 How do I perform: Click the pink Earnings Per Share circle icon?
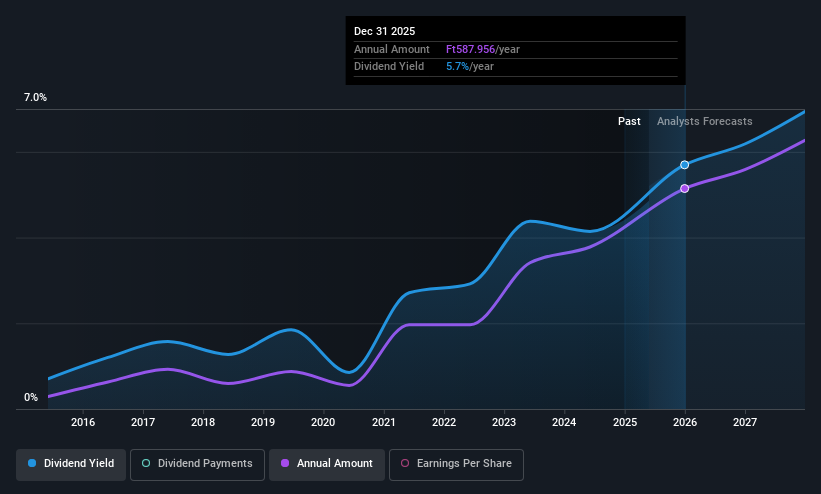pyautogui.click(x=405, y=463)
